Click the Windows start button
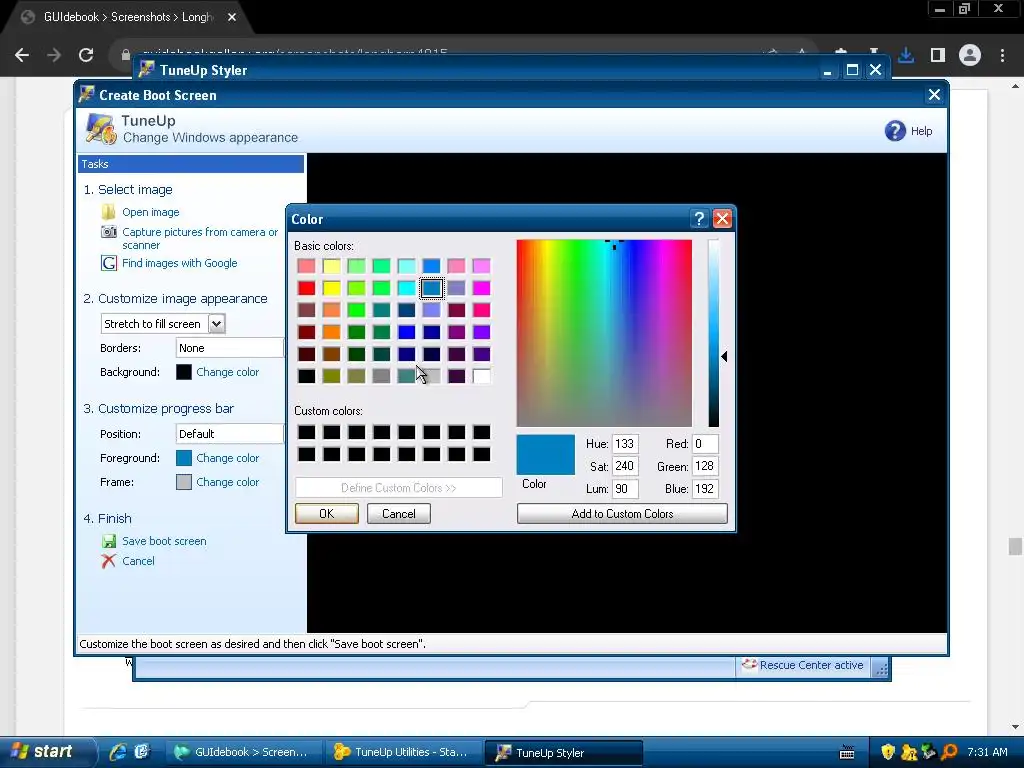The height and width of the screenshot is (768, 1024). tap(46, 752)
